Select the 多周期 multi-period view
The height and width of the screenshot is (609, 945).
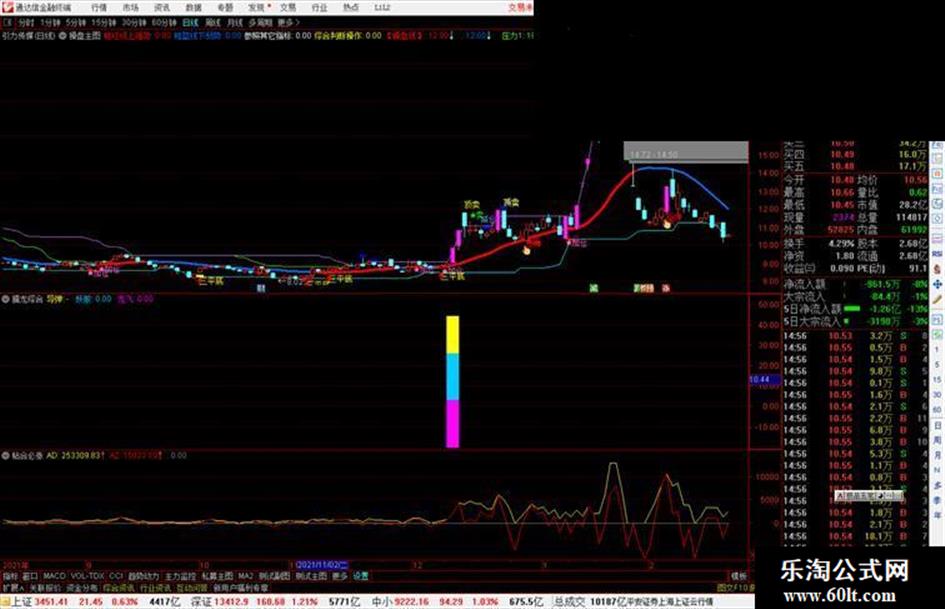260,22
